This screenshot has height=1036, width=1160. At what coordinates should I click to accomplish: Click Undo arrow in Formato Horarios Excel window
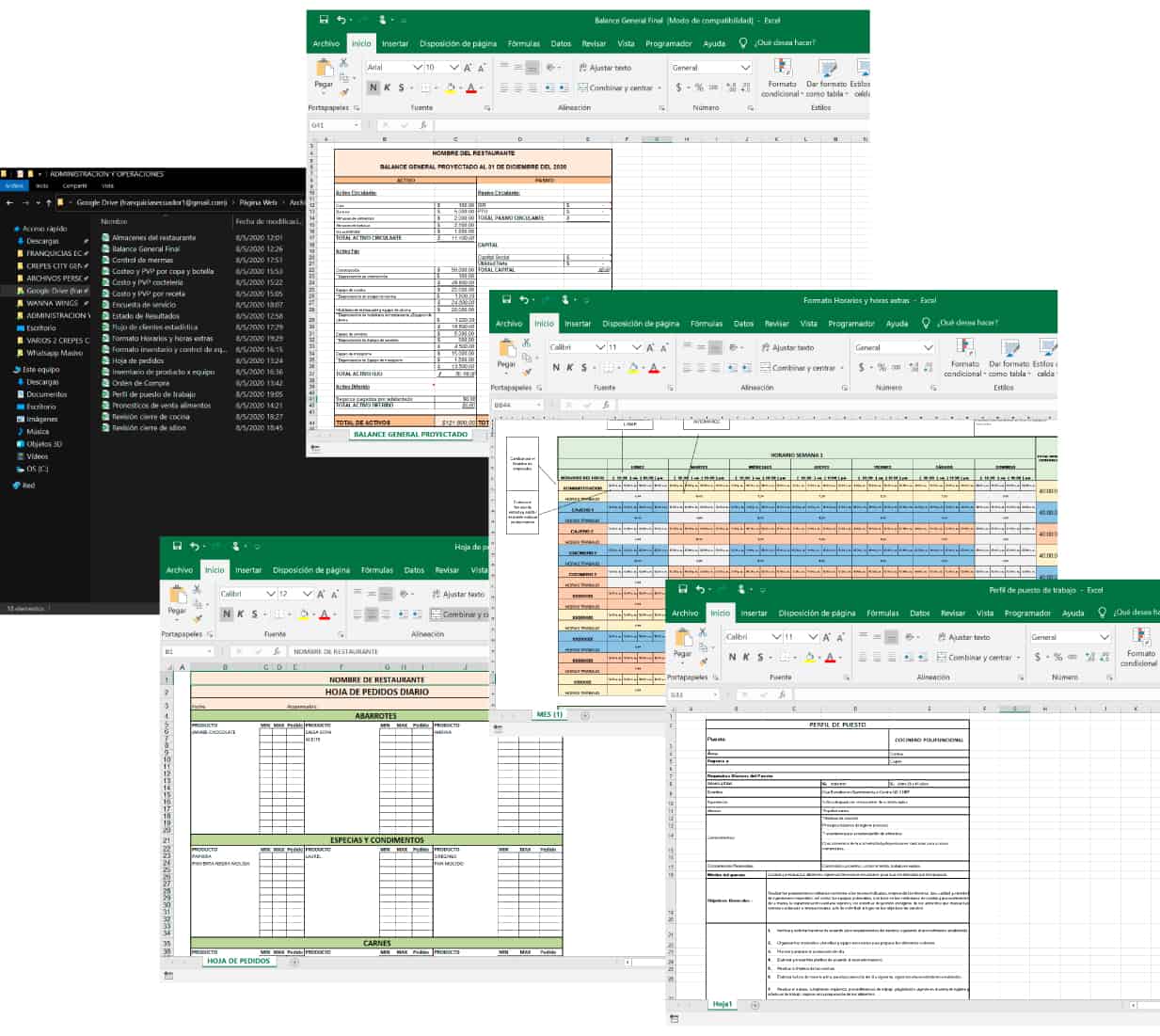click(x=524, y=300)
